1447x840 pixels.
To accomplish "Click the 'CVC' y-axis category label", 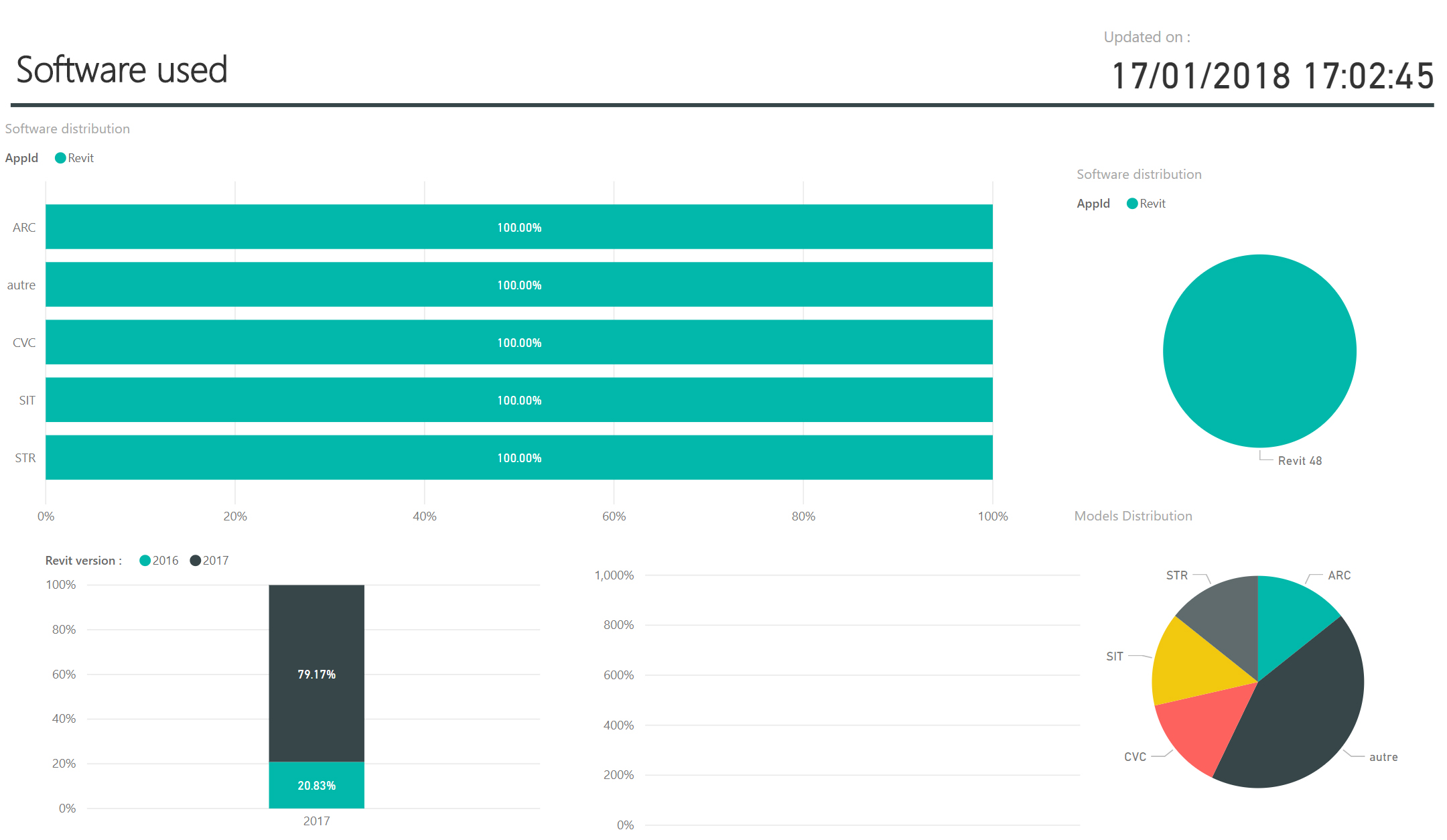I will (24, 343).
